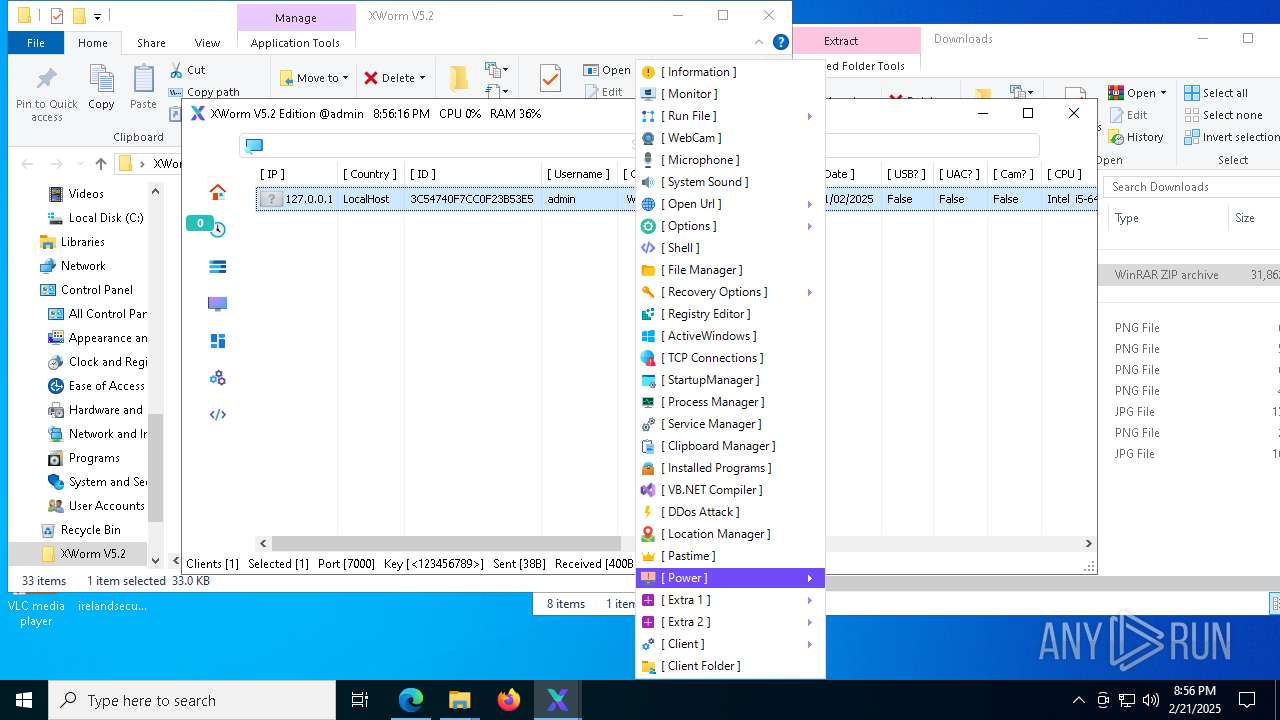The image size is (1280, 720).
Task: Expand the Extra 2 submenu arrow
Action: coord(810,622)
